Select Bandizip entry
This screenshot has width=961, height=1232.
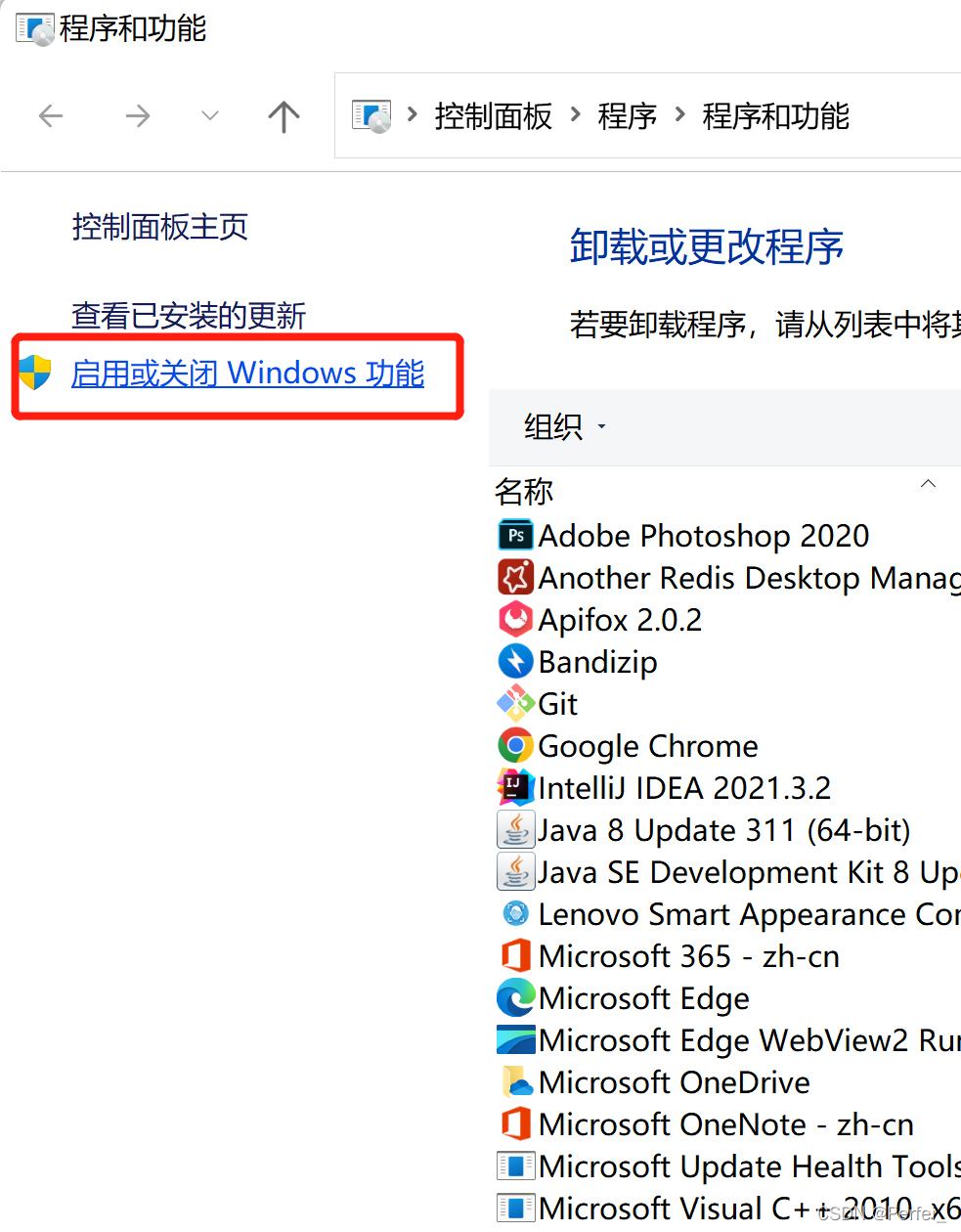tap(597, 662)
